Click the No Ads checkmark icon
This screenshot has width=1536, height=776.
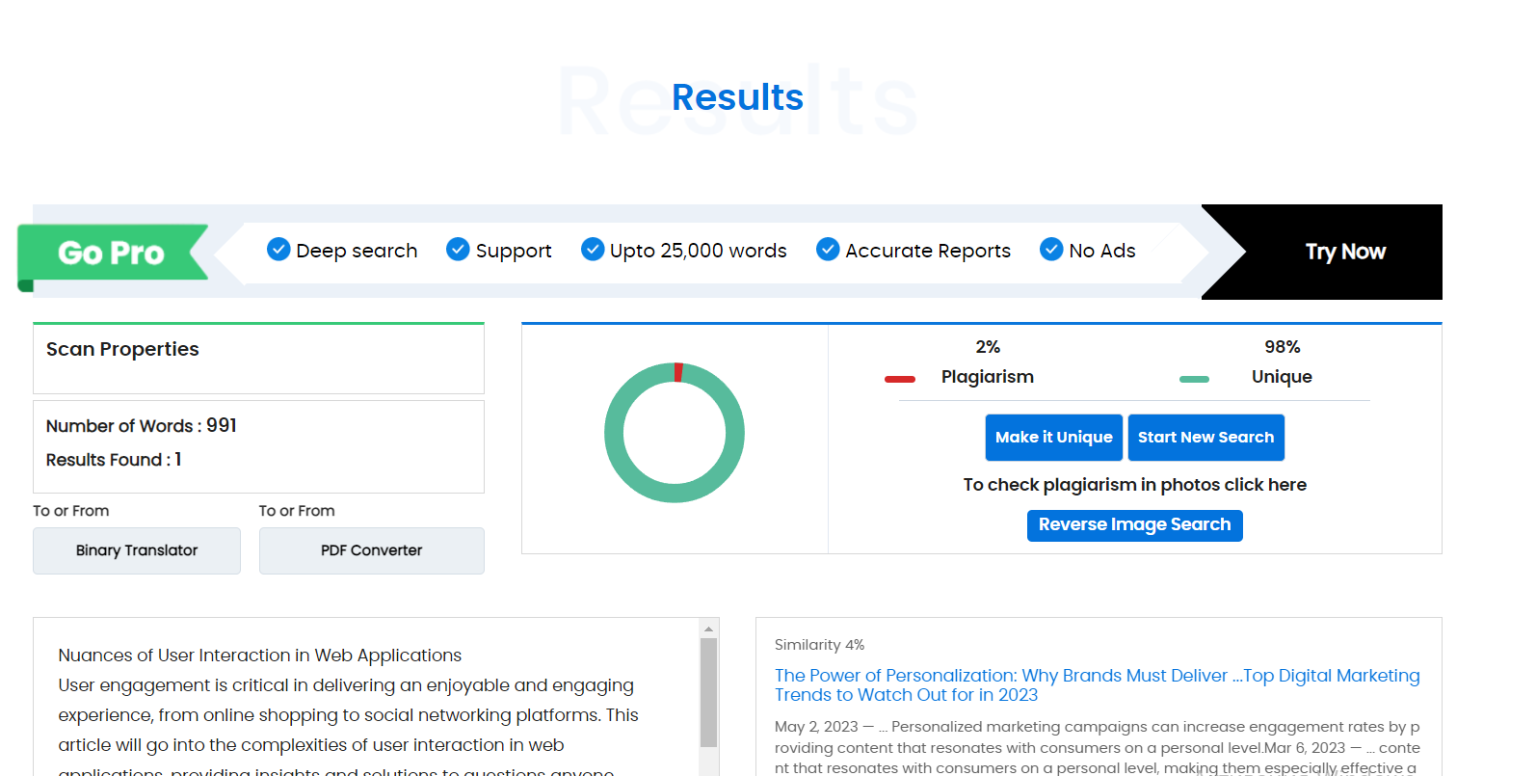pos(1051,250)
